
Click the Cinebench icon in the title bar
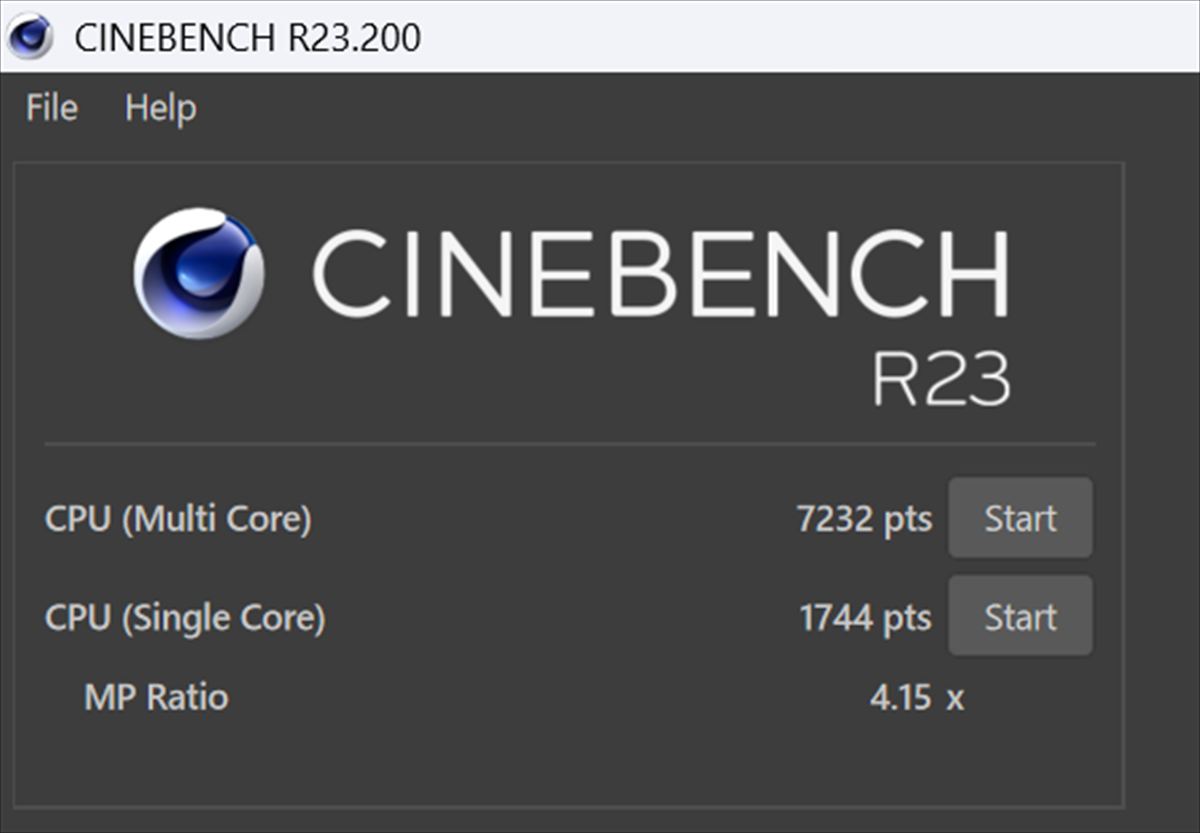pyautogui.click(x=30, y=37)
